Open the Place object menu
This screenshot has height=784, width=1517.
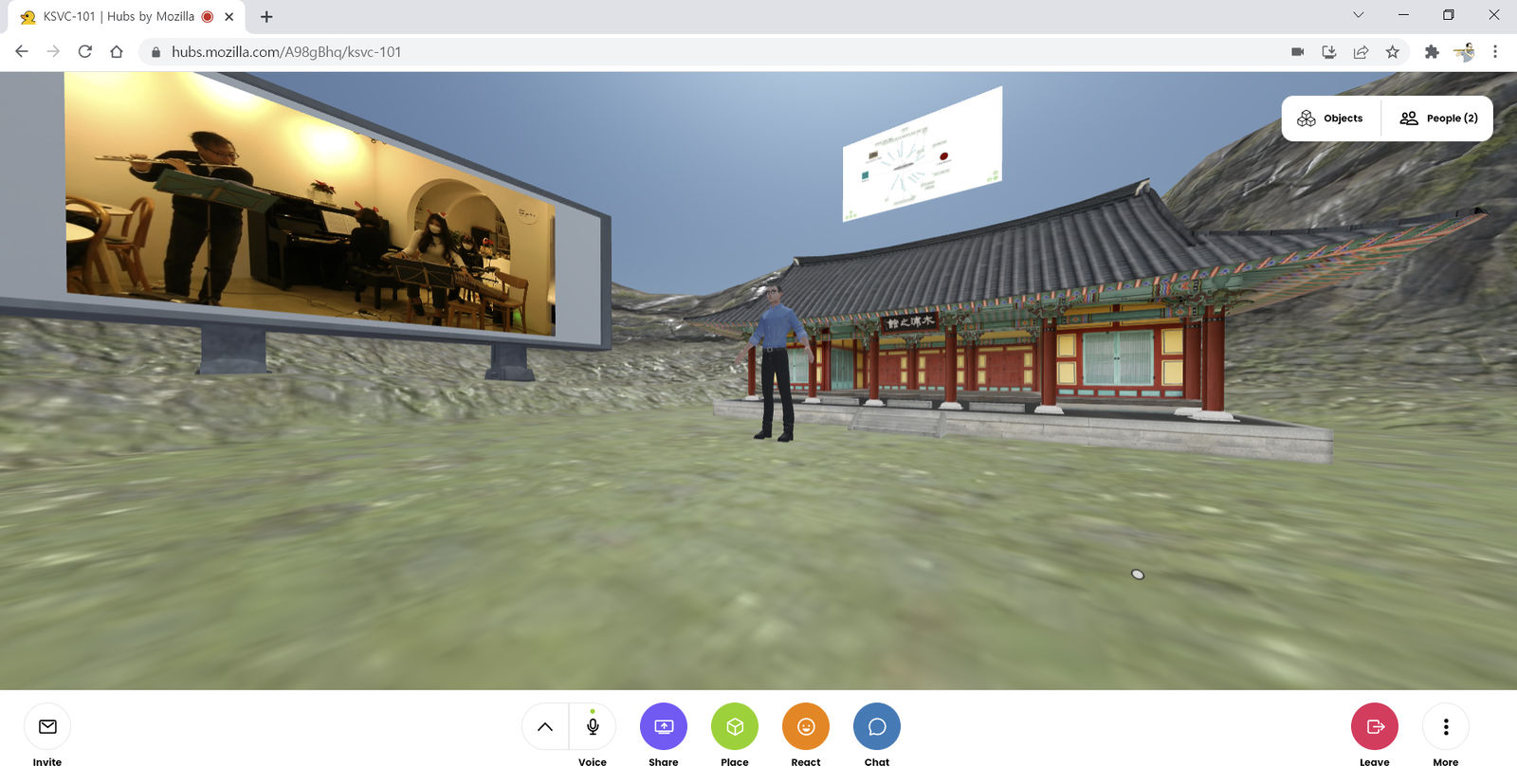[735, 726]
